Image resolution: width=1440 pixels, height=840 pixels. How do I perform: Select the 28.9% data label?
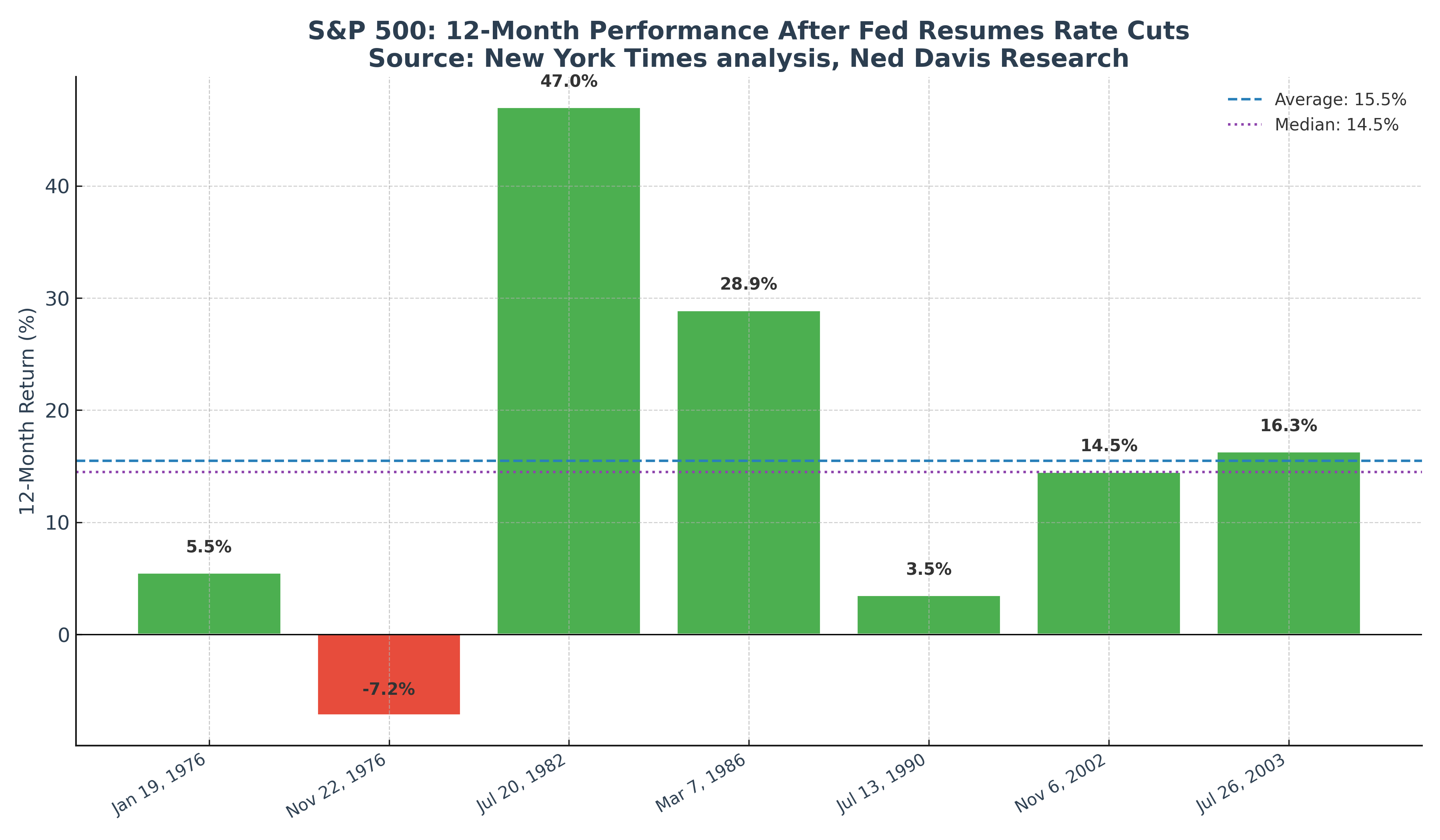[x=748, y=284]
